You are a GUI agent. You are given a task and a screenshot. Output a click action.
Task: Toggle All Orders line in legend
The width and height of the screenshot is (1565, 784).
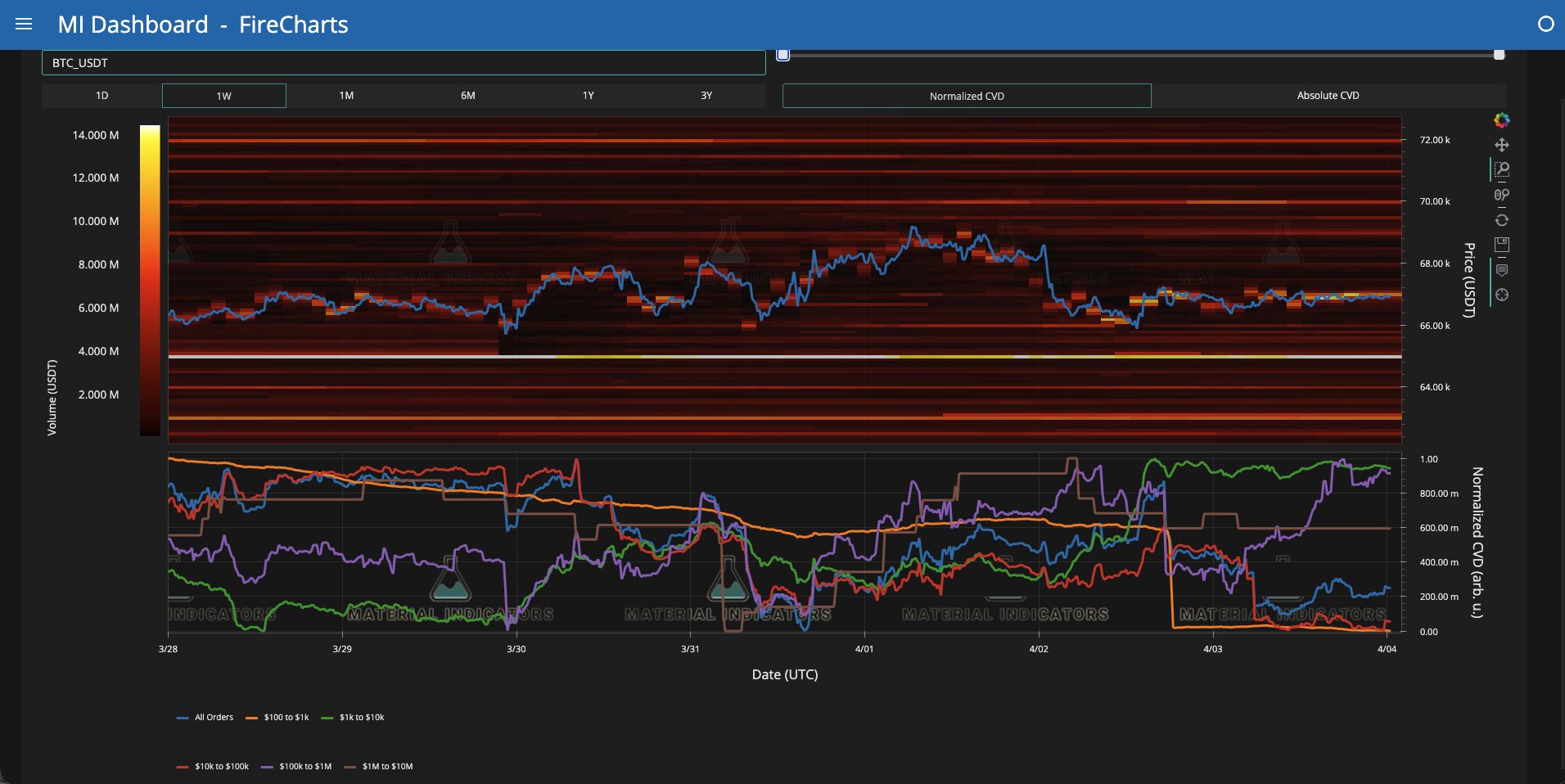coord(205,718)
